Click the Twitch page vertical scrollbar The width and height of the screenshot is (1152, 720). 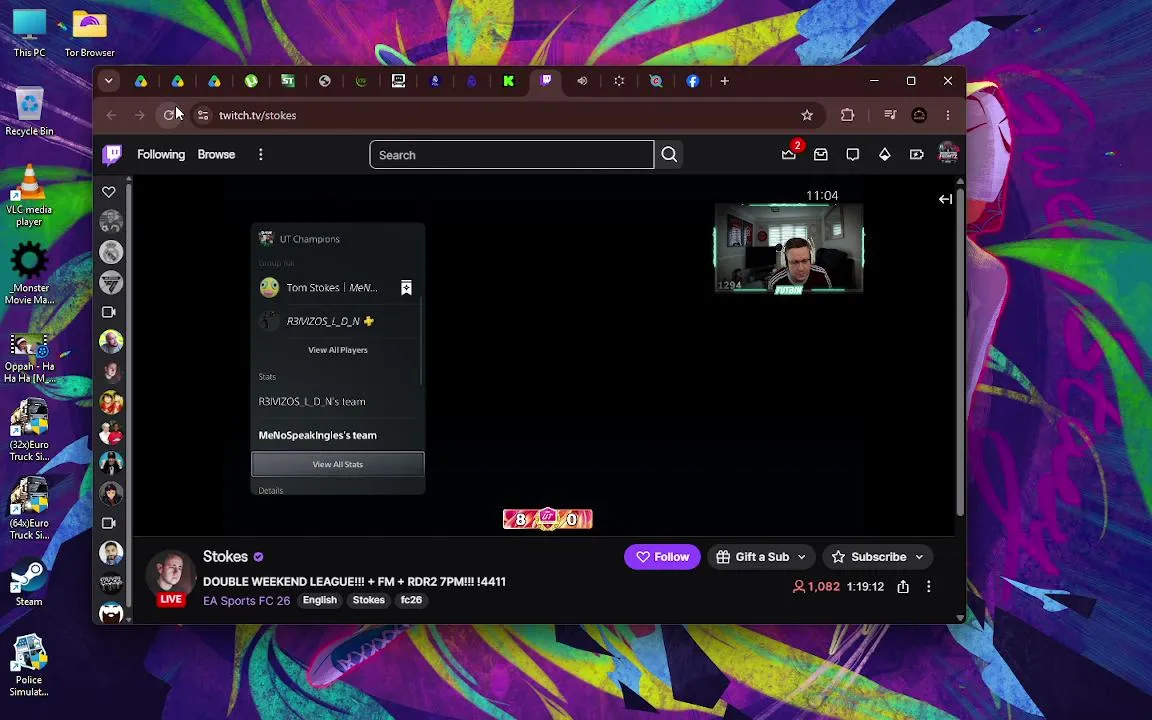[960, 353]
